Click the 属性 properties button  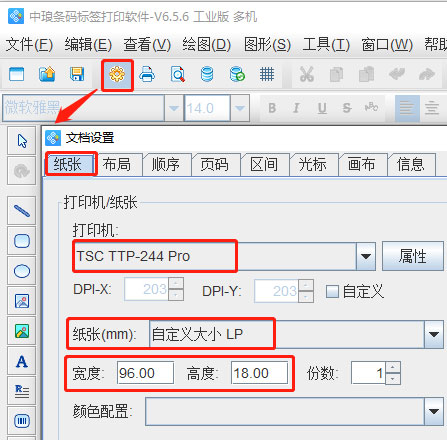[x=413, y=256]
